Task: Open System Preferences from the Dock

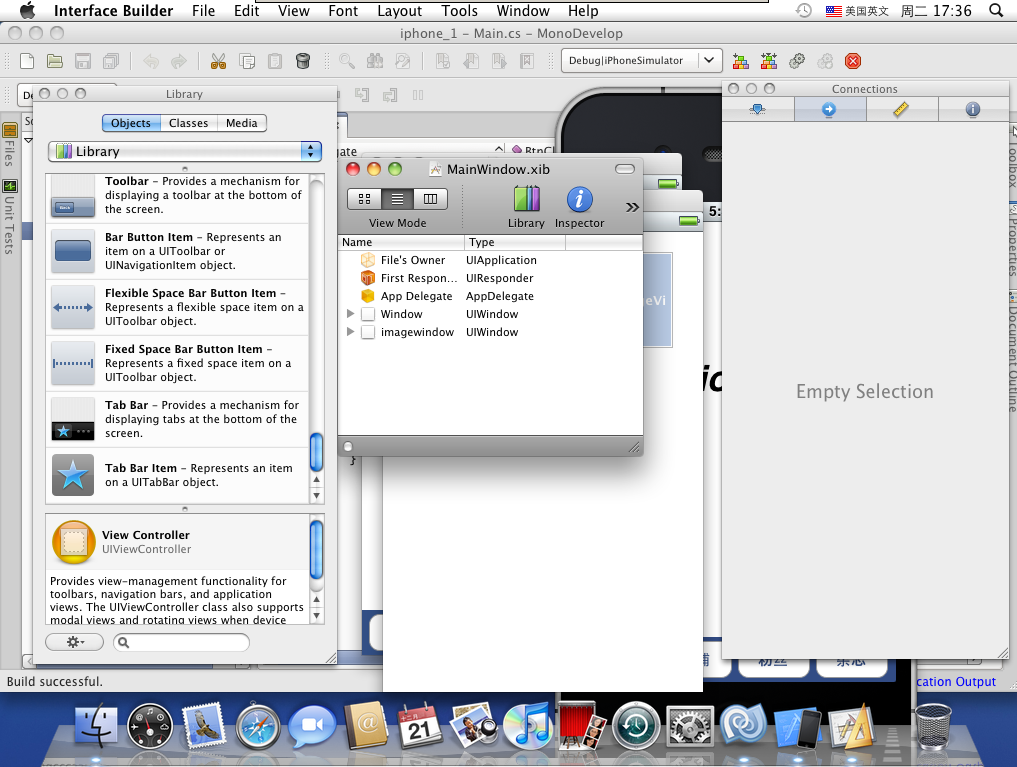Action: coord(690,726)
